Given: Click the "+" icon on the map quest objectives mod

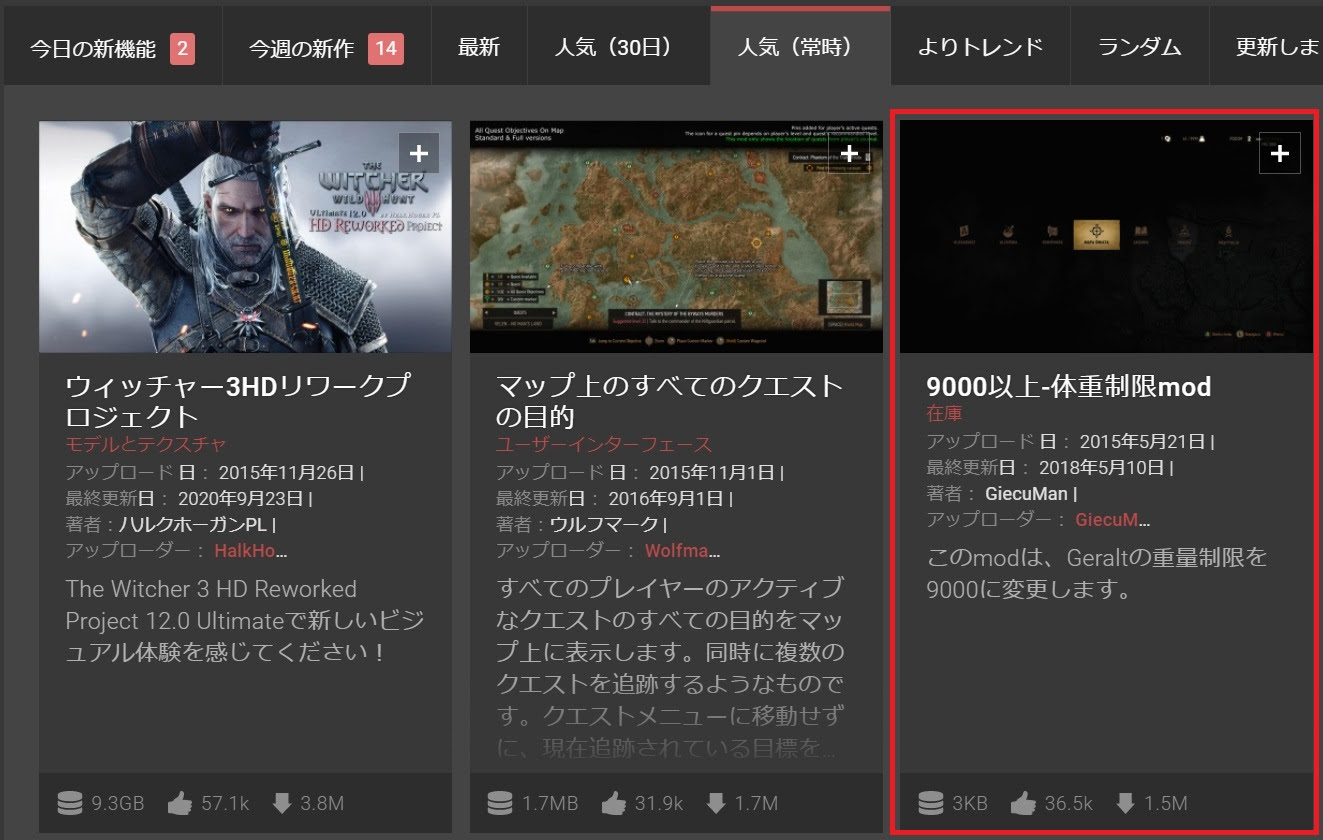Looking at the screenshot, I should (x=850, y=153).
